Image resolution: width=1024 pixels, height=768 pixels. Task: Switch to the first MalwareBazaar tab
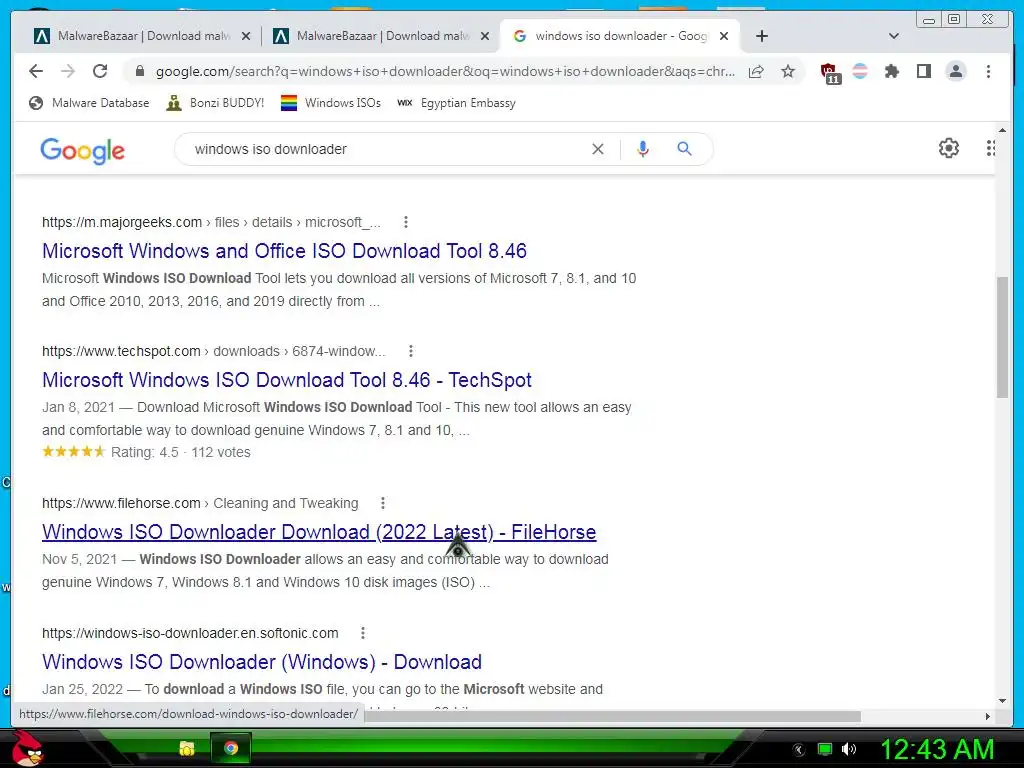click(x=140, y=36)
